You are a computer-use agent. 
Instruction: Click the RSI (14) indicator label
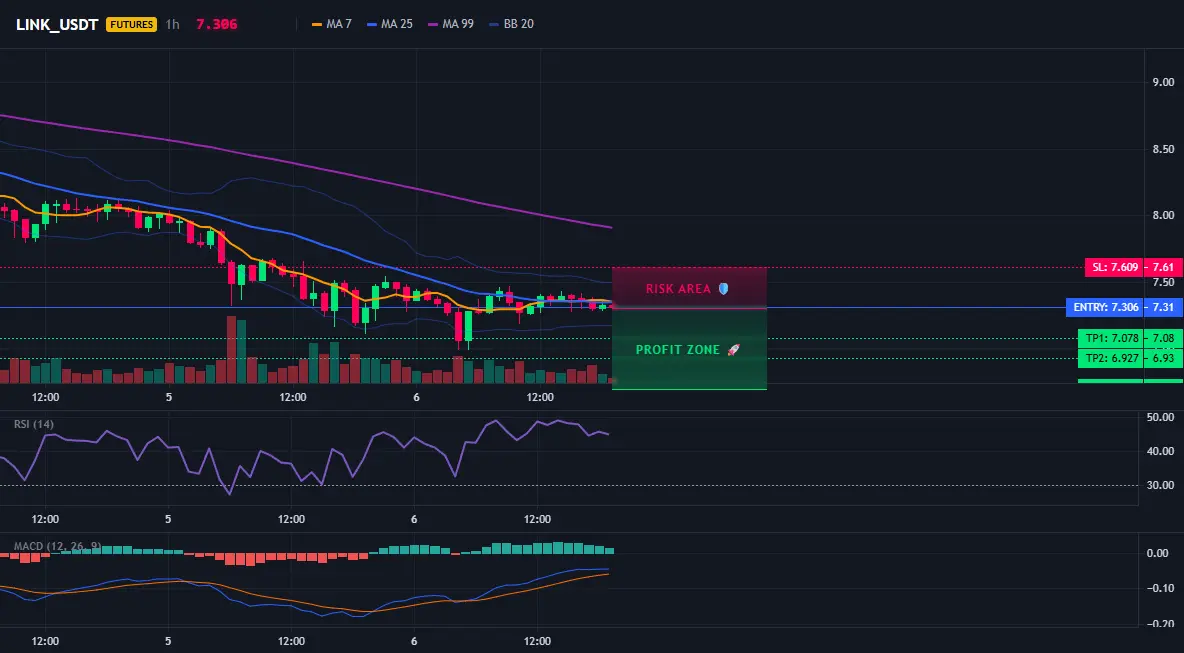click(34, 424)
